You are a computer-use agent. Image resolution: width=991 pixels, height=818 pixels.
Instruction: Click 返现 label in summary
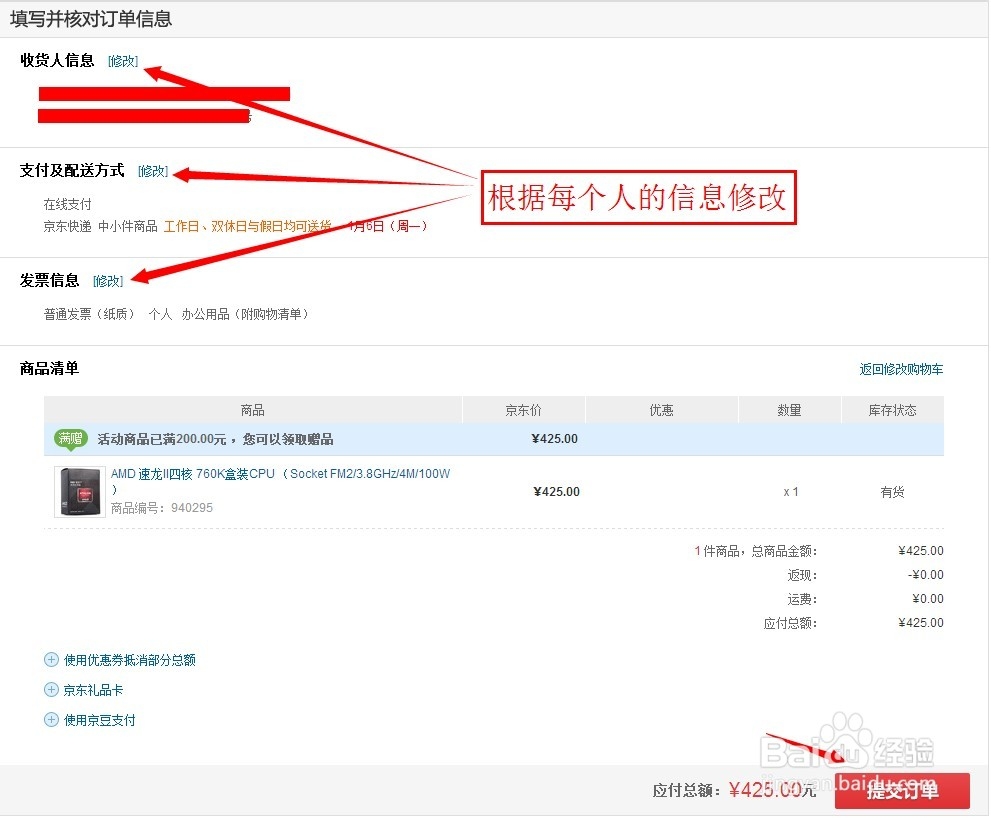(x=802, y=575)
